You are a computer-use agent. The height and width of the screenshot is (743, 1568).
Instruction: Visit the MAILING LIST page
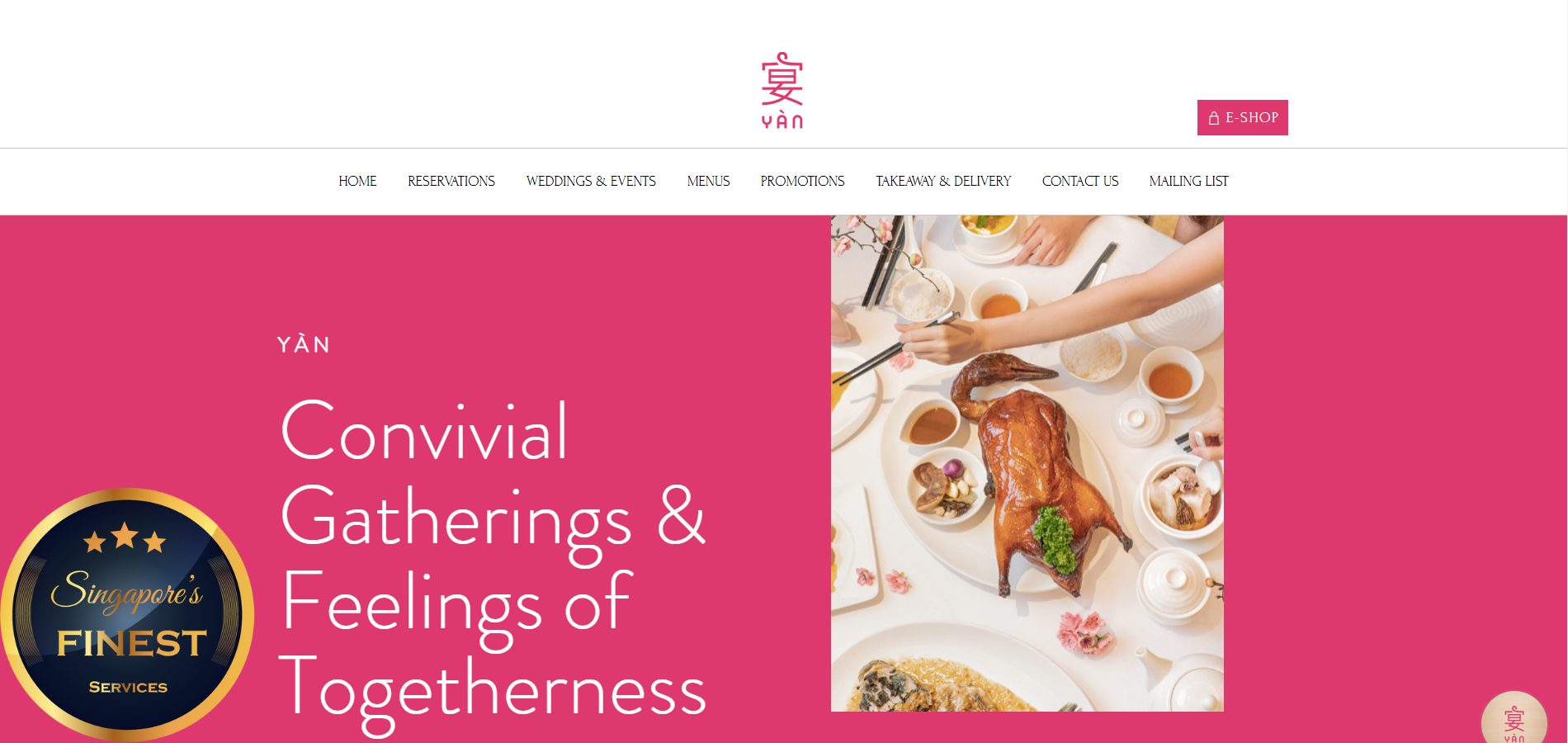[x=1188, y=181]
